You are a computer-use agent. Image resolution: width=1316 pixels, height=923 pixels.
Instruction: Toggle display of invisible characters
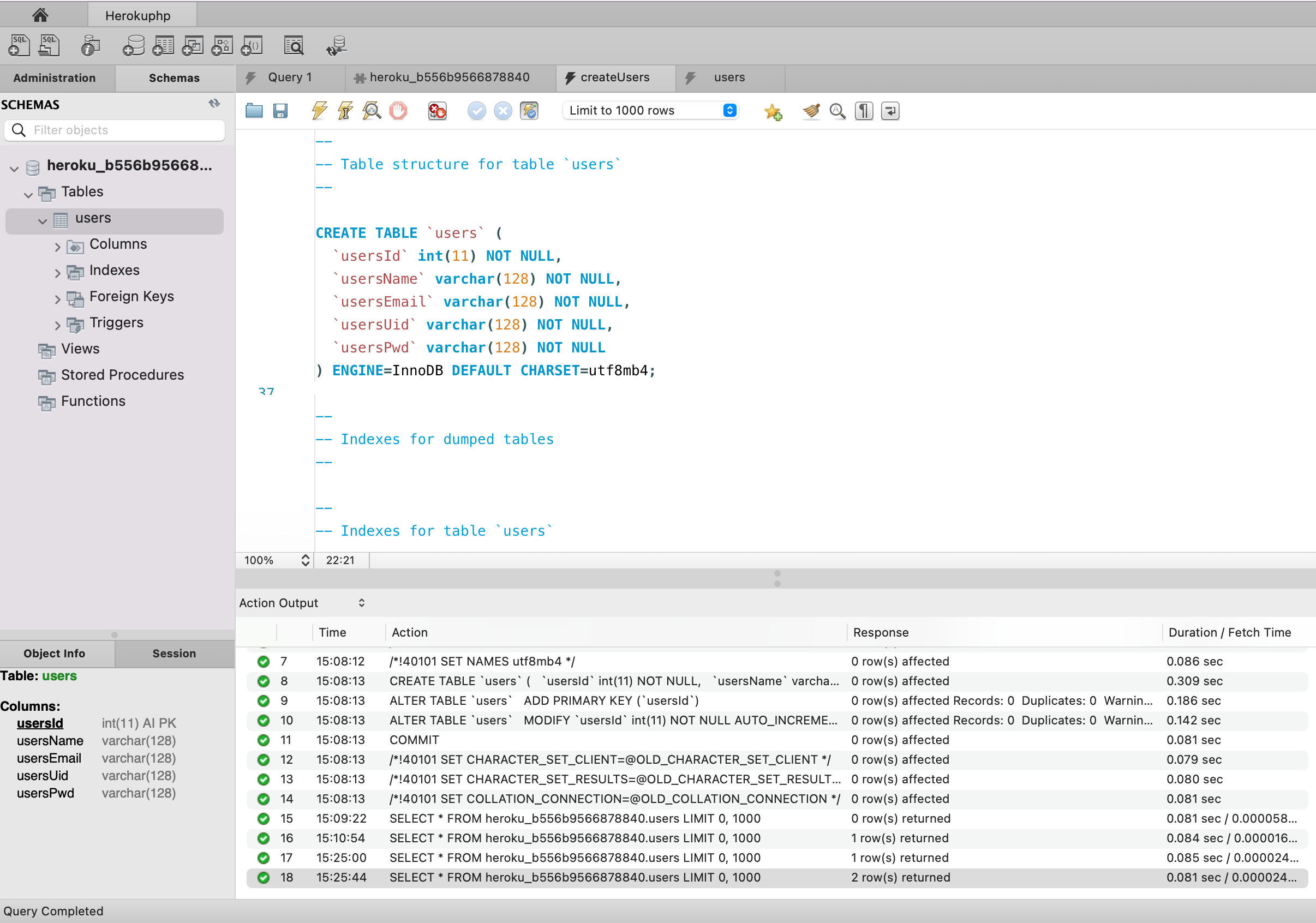point(864,111)
